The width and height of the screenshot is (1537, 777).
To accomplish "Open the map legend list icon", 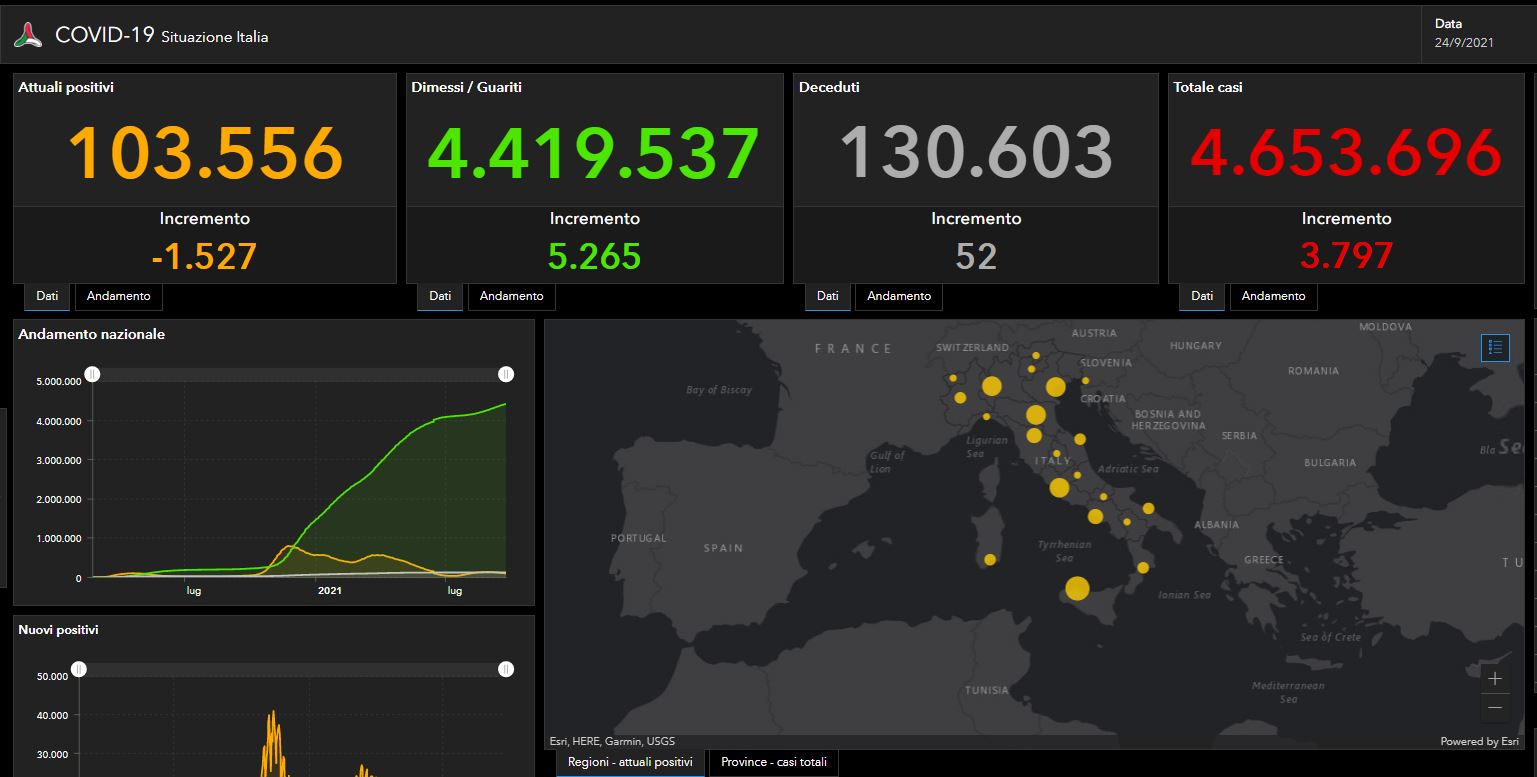I will pyautogui.click(x=1495, y=347).
